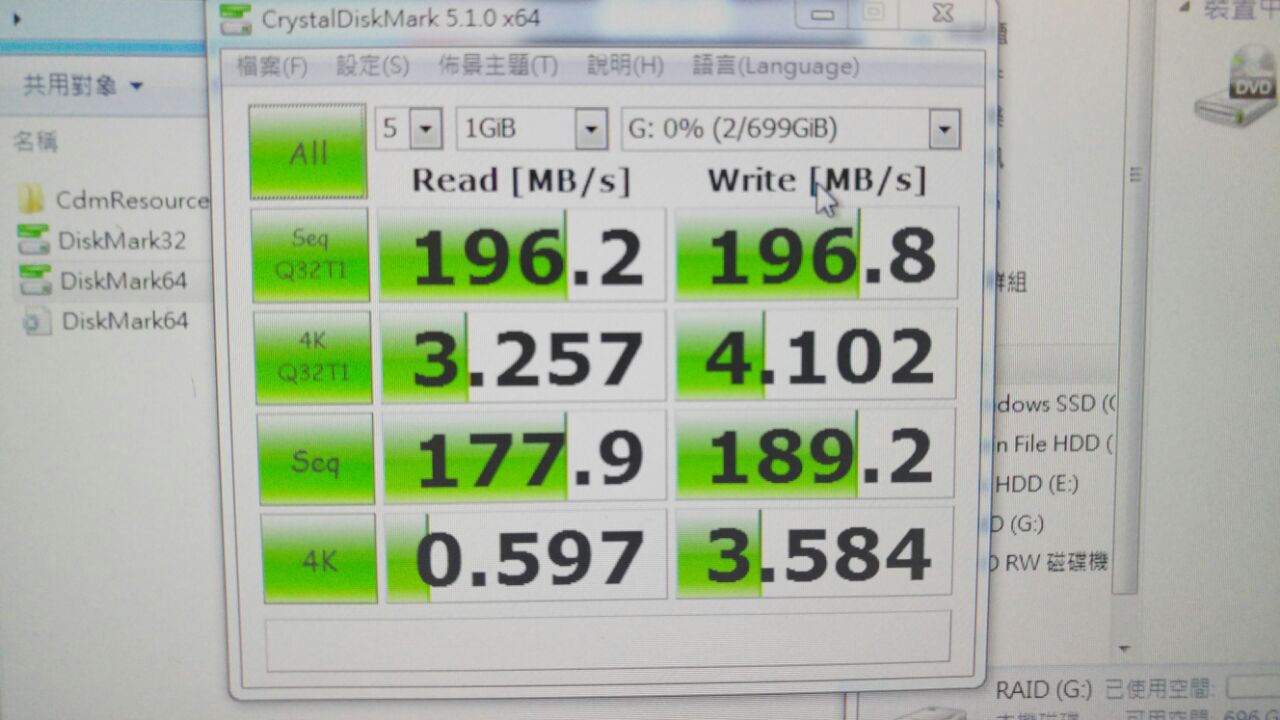
Task: Click the empty comment field below results
Action: pyautogui.click(x=608, y=640)
